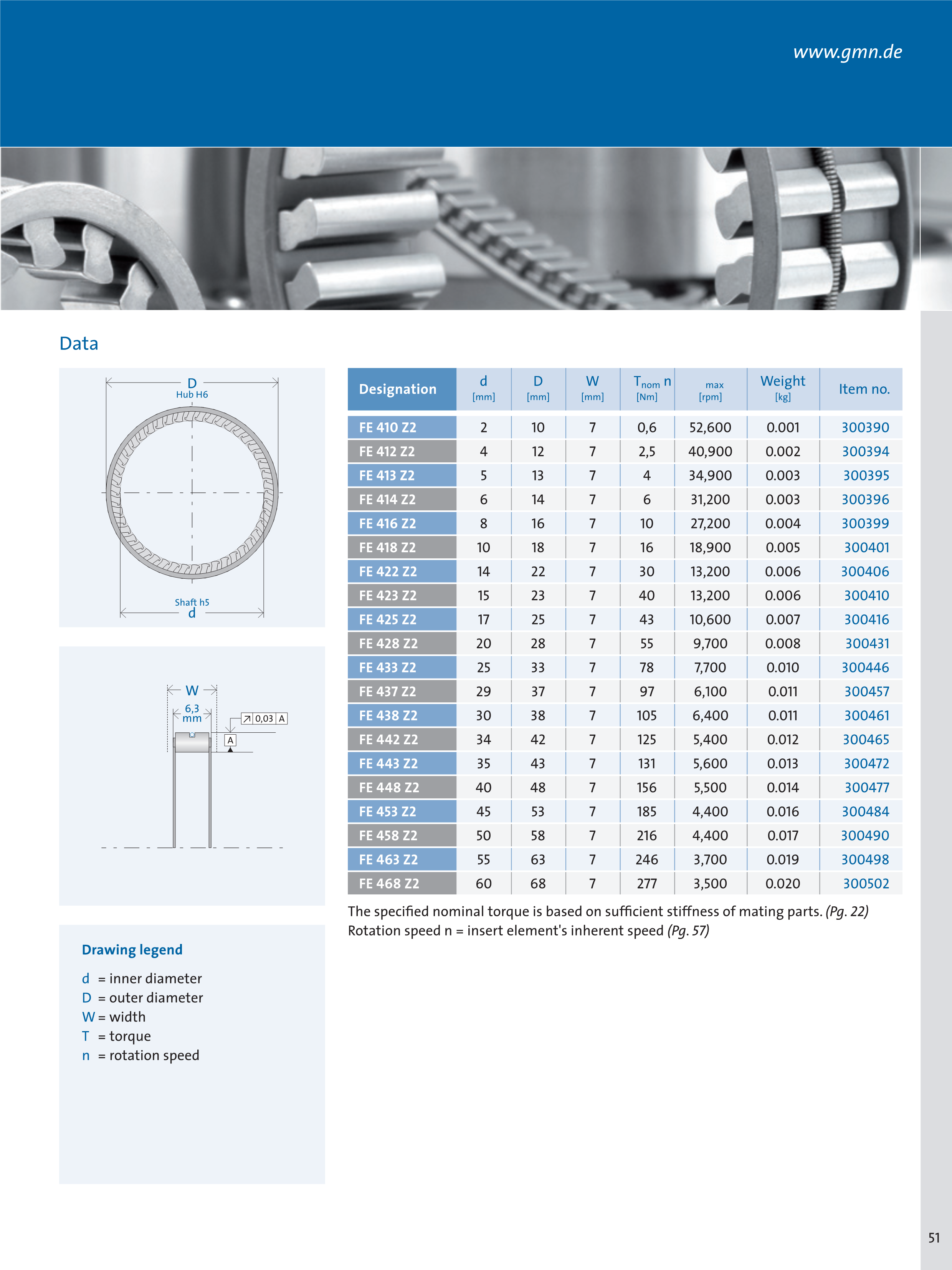This screenshot has height=1270, width=952.
Task: Click the 6,3 mm dimension label
Action: coord(192,713)
